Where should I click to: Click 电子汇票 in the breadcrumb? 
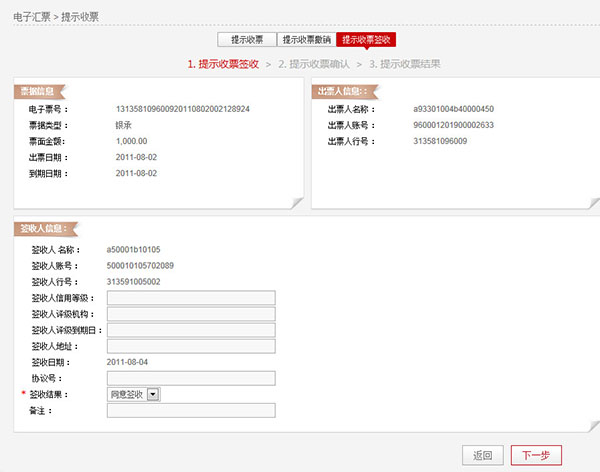point(32,17)
